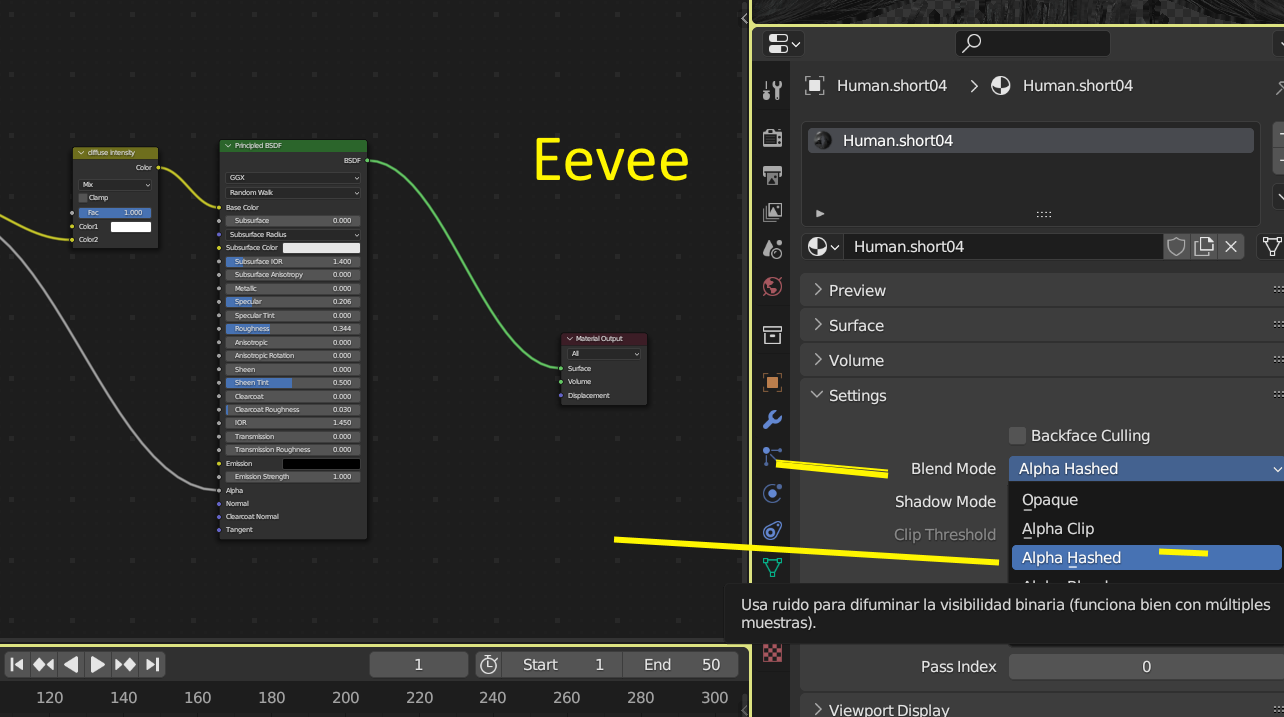Image resolution: width=1284 pixels, height=717 pixels.
Task: Click the Fac slider on diffuse intensity node
Action: click(115, 212)
